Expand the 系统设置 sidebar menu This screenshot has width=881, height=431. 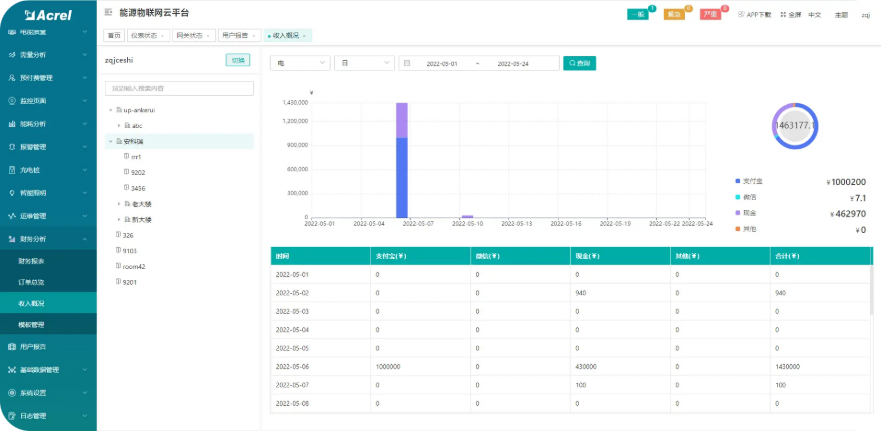click(x=84, y=393)
